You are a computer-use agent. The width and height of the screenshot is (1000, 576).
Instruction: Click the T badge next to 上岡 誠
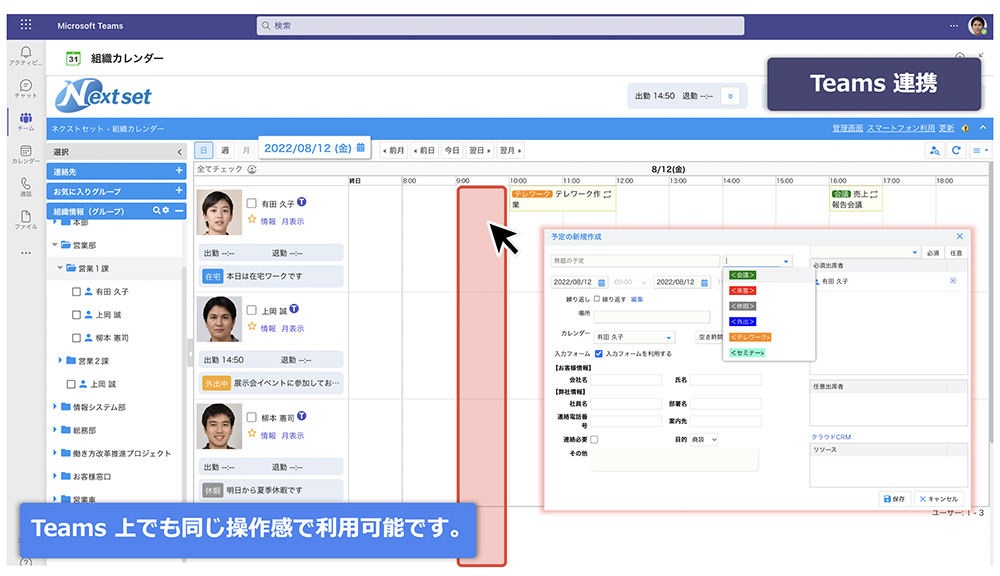(294, 309)
